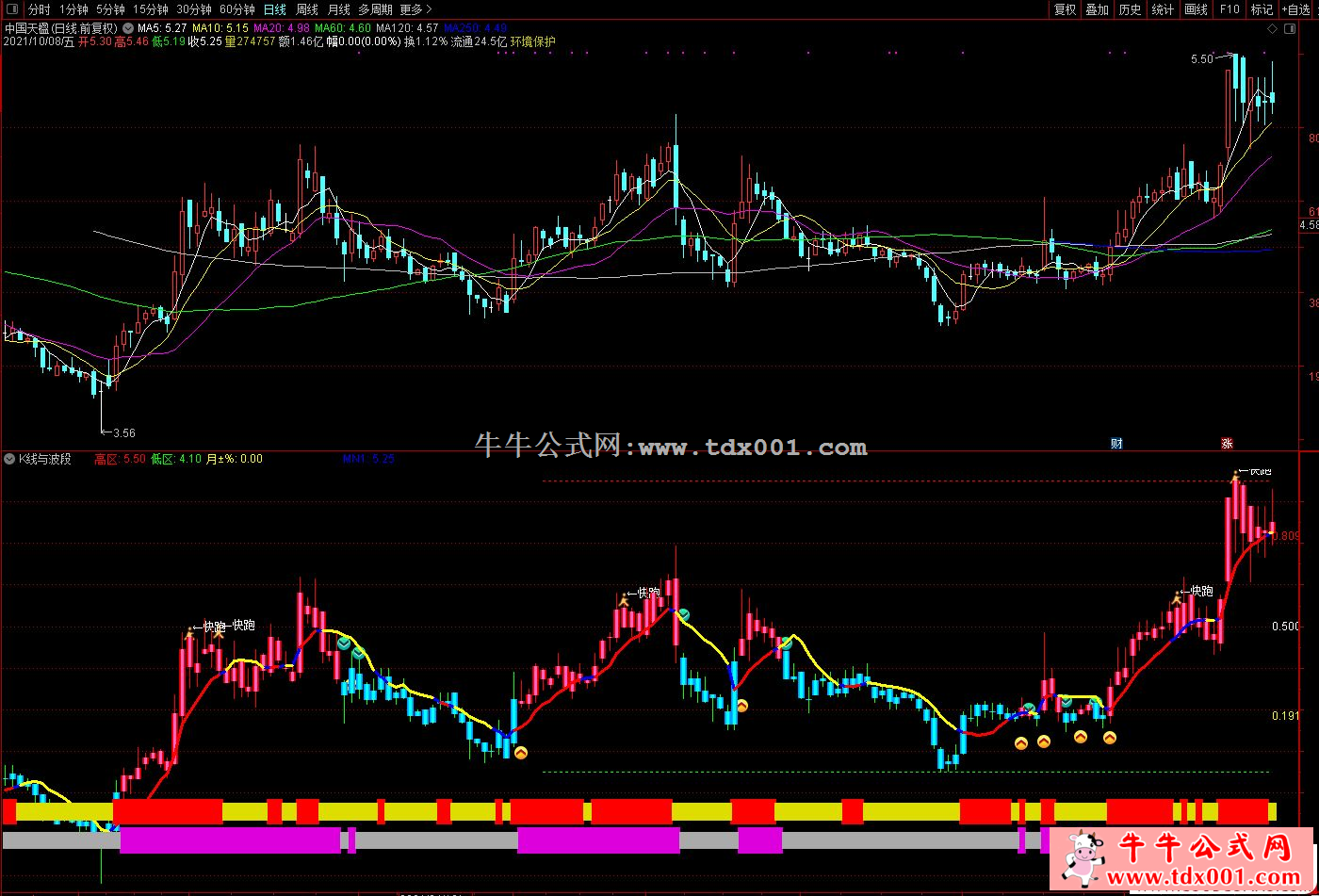Click the 复权 adjustment button
The height and width of the screenshot is (896, 1319).
coord(1065,9)
